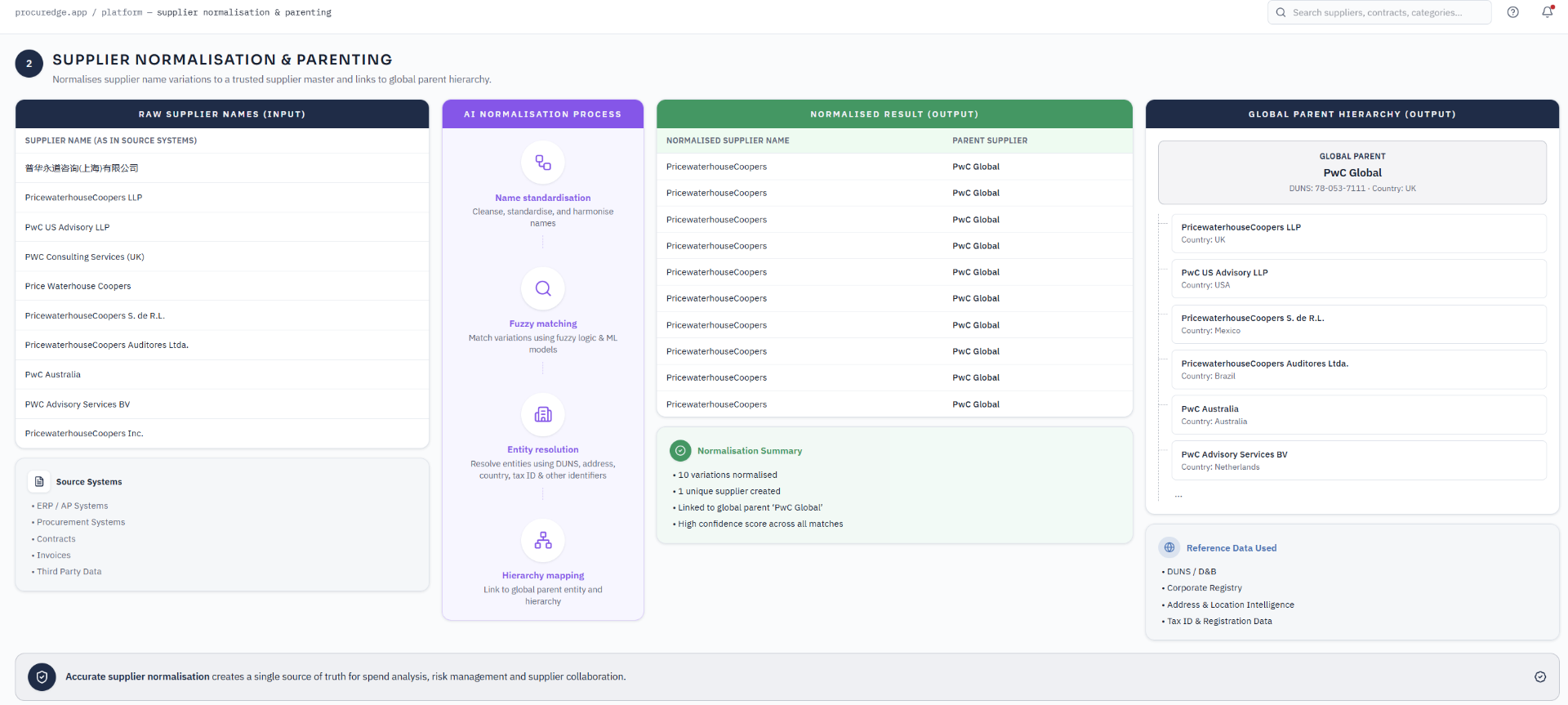1568x705 pixels.
Task: Select the PricewaterhouseCoopers Auditores Ltda. hierarchy card
Action: [1358, 369]
